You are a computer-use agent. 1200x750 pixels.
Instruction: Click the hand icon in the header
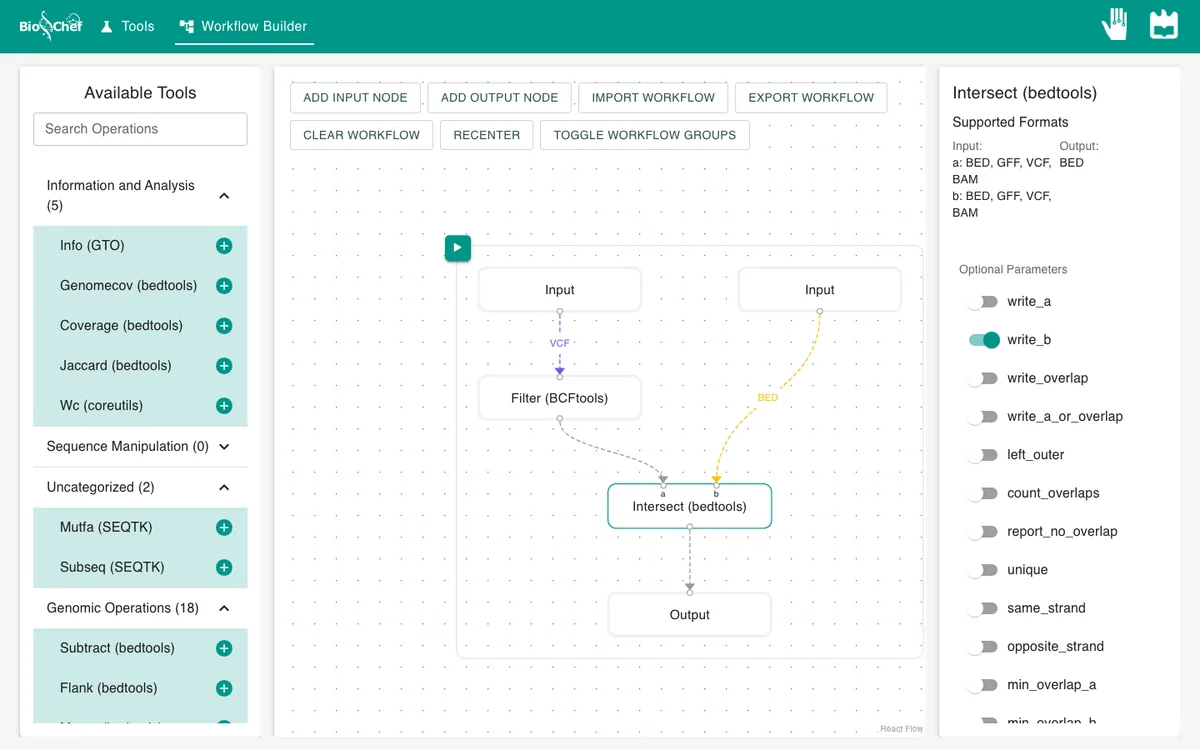[x=1115, y=25]
